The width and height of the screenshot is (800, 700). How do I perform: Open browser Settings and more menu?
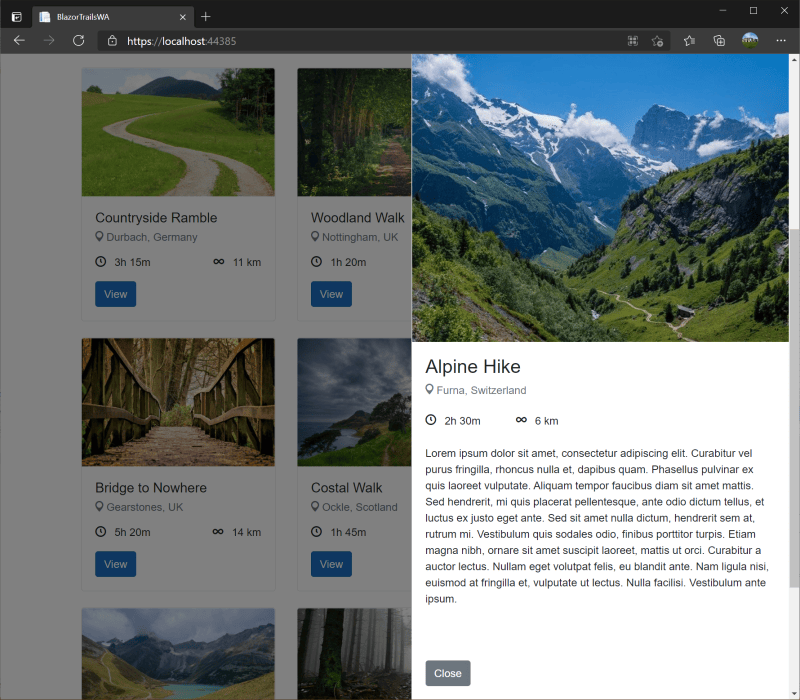(x=781, y=41)
